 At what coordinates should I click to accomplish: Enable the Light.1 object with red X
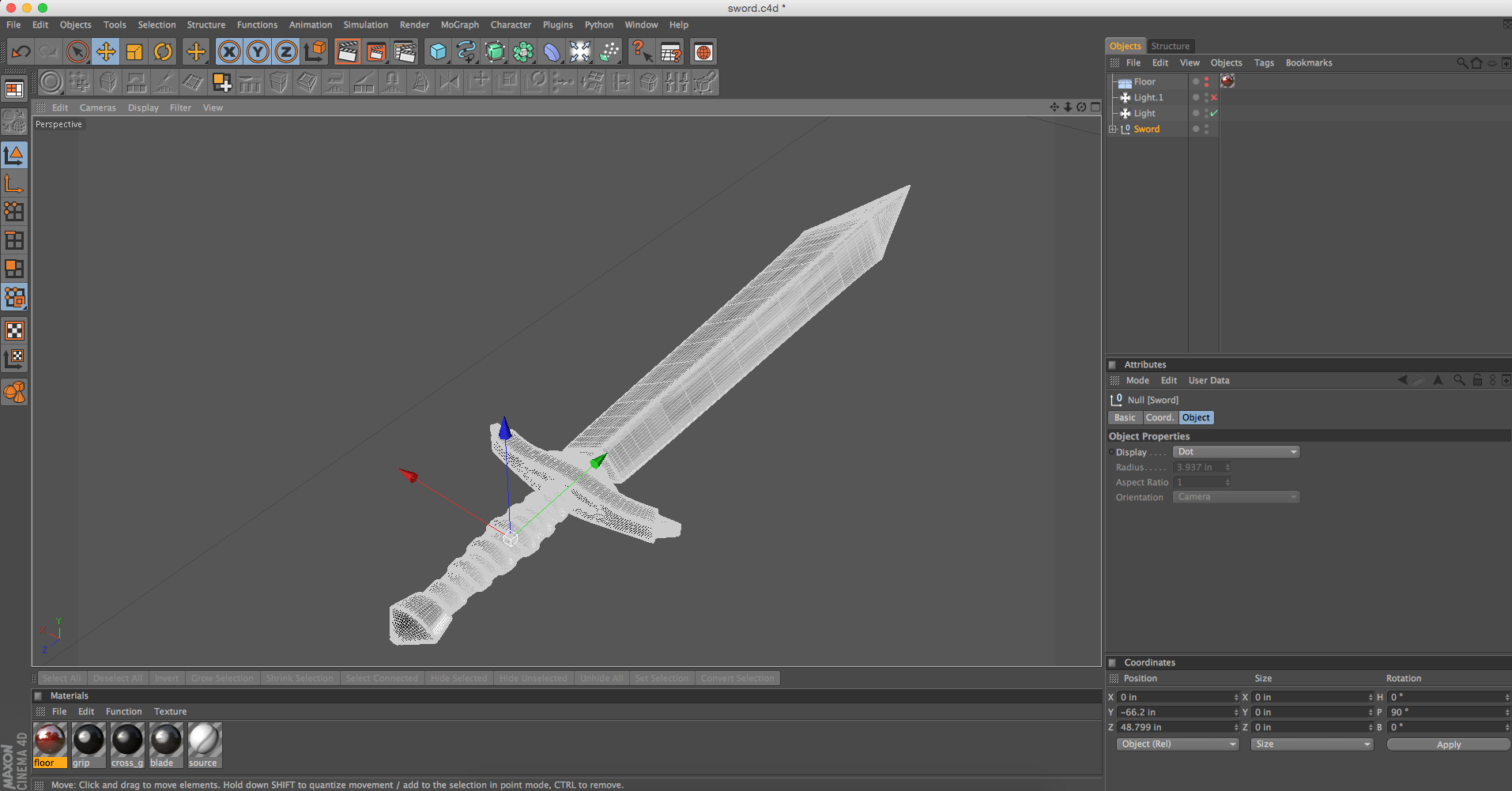(1214, 97)
